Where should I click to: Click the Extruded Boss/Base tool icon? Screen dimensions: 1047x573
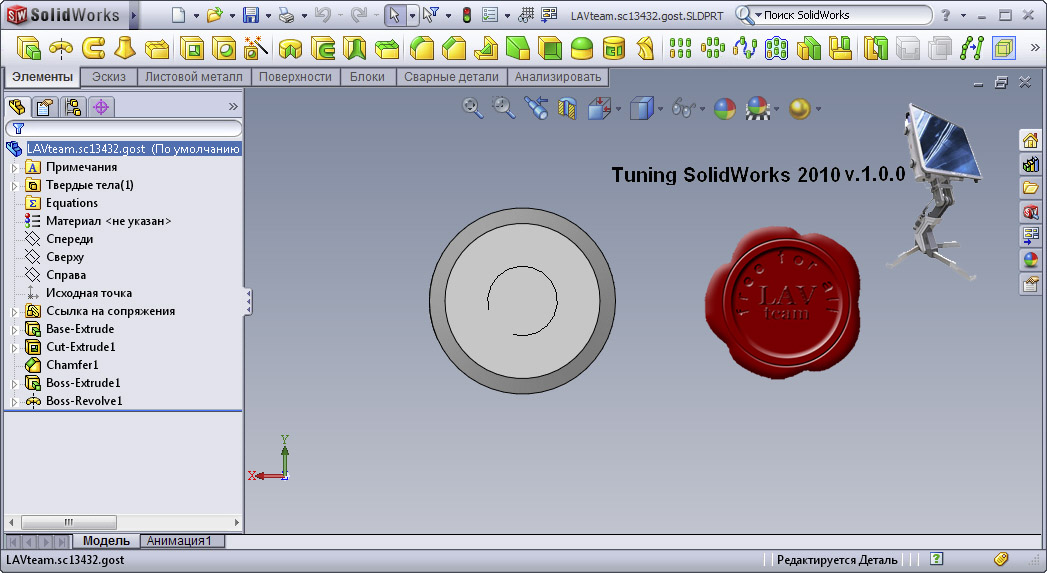click(28, 48)
